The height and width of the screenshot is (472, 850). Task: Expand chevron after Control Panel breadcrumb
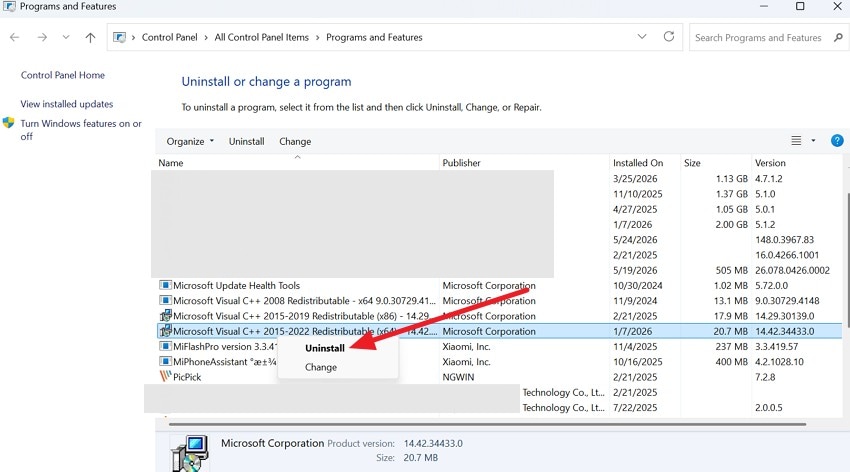[206, 37]
